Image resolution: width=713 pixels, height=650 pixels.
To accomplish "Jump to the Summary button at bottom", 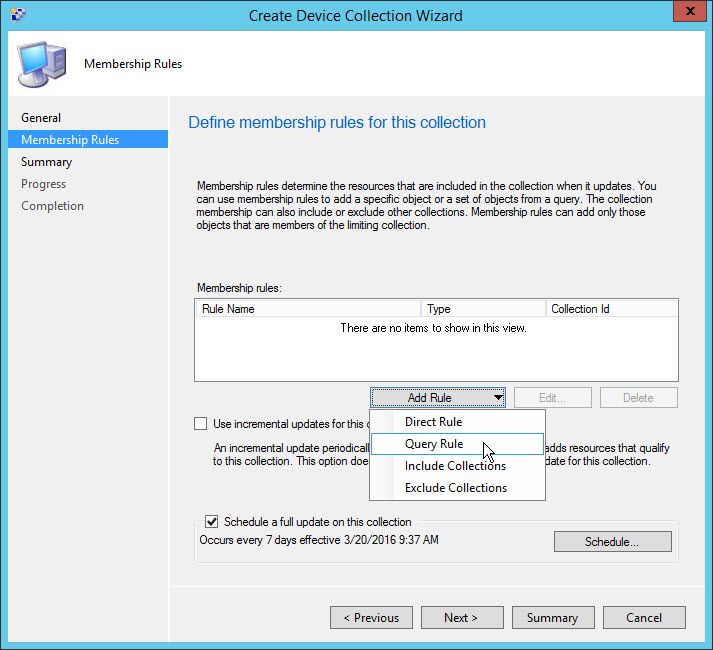I will click(x=552, y=617).
